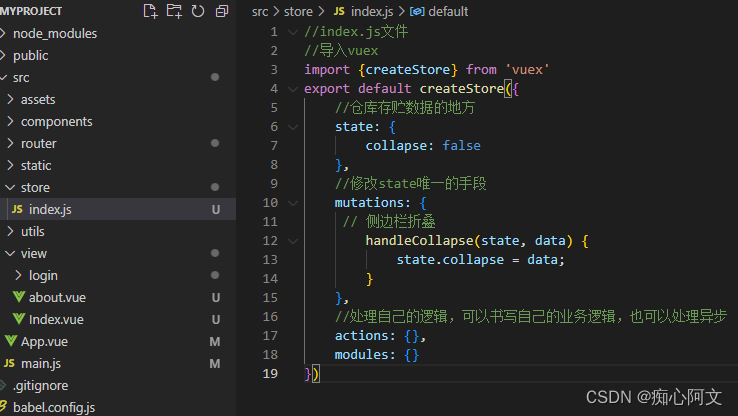
Task: Click the Vue icon beside about.vue
Action: pos(19,297)
